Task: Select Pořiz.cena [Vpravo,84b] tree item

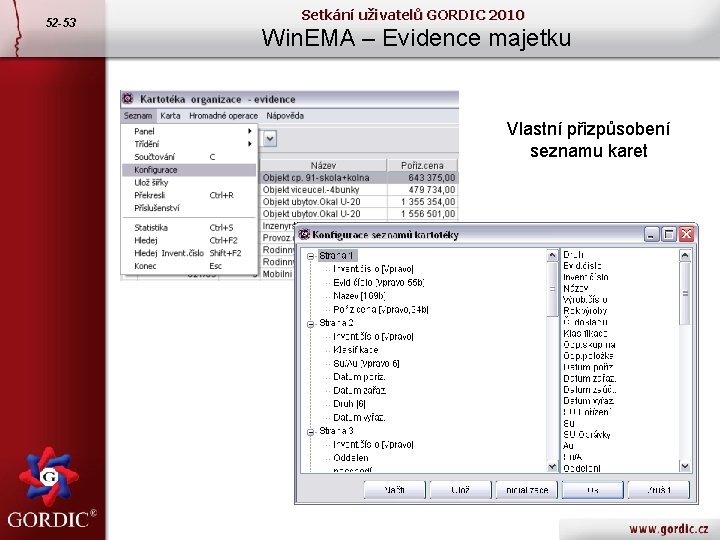Action: point(381,310)
